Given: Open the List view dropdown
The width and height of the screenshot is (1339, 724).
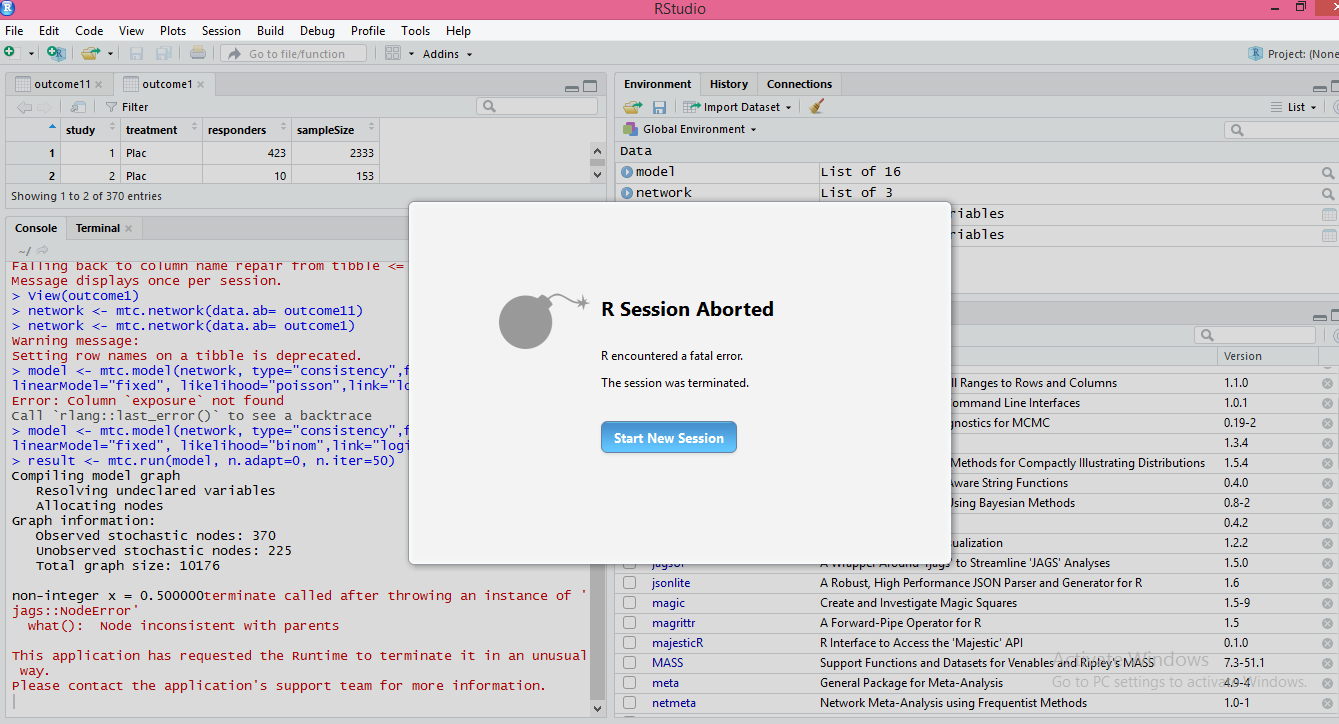Looking at the screenshot, I should [x=1294, y=107].
